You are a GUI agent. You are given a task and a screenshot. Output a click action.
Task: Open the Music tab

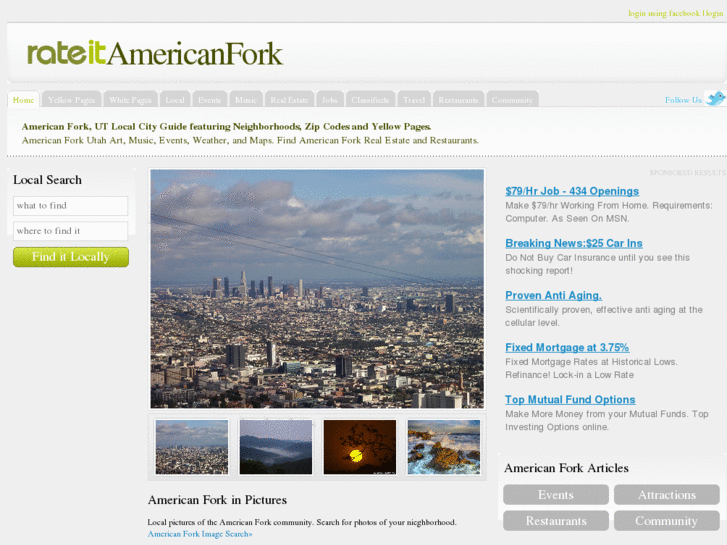pyautogui.click(x=246, y=100)
